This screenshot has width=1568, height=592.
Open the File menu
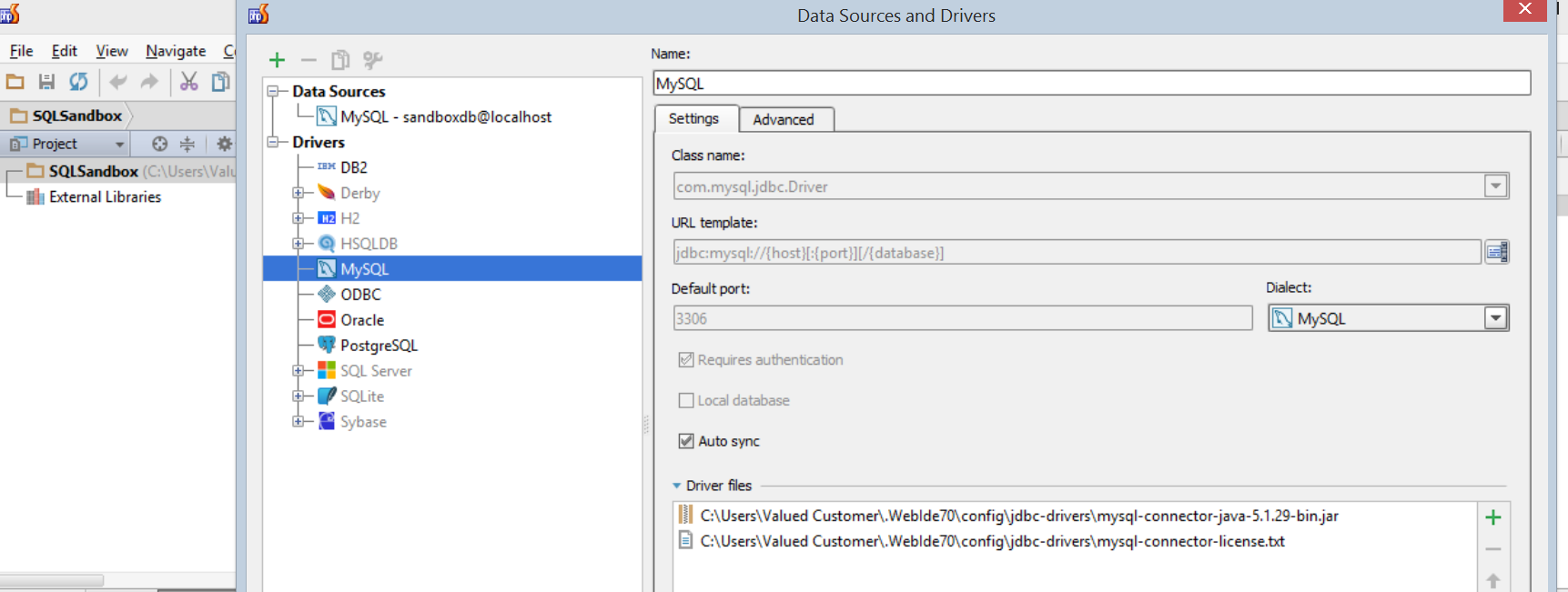pos(22,51)
